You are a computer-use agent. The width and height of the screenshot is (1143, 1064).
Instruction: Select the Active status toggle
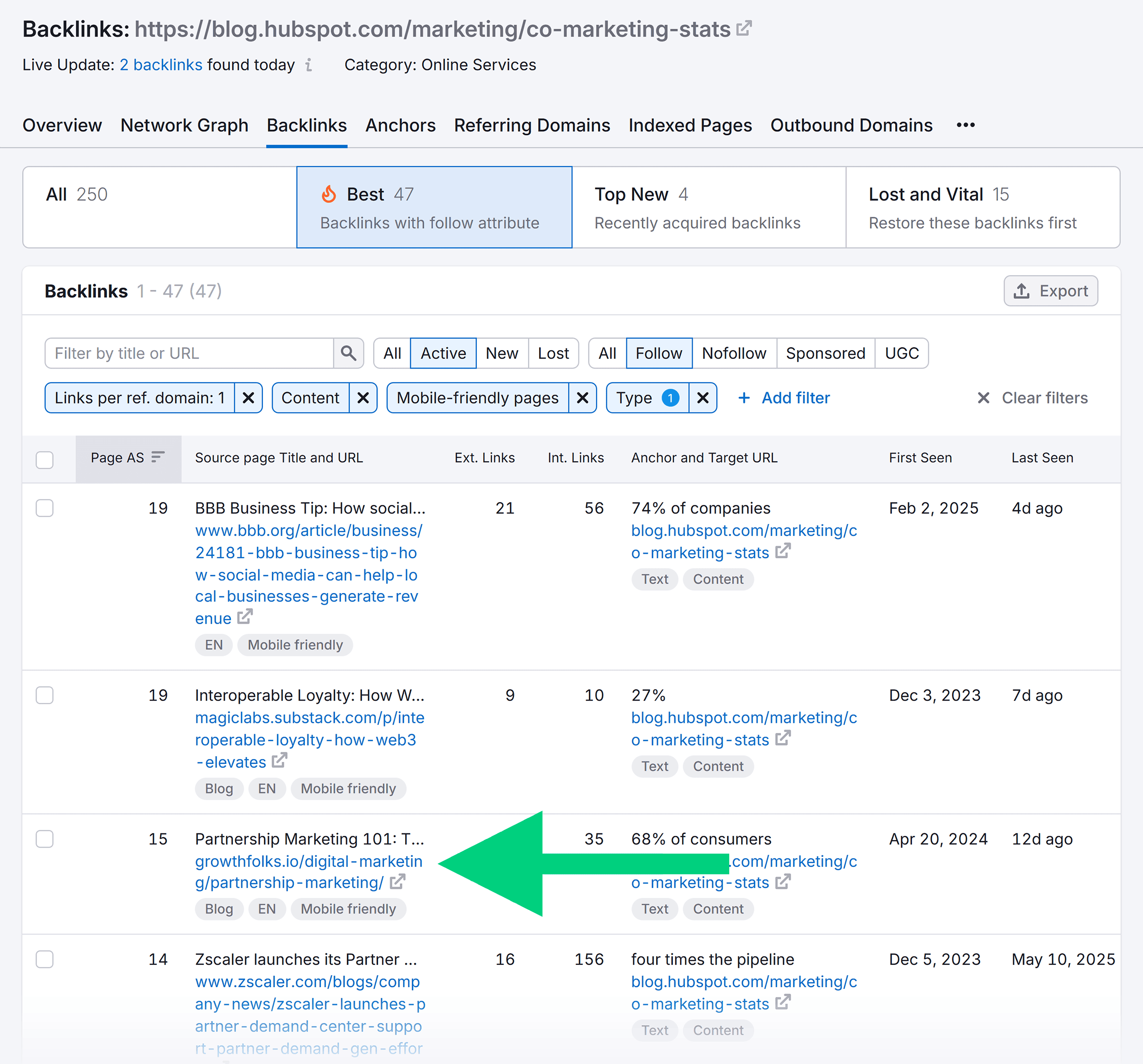[x=443, y=353]
